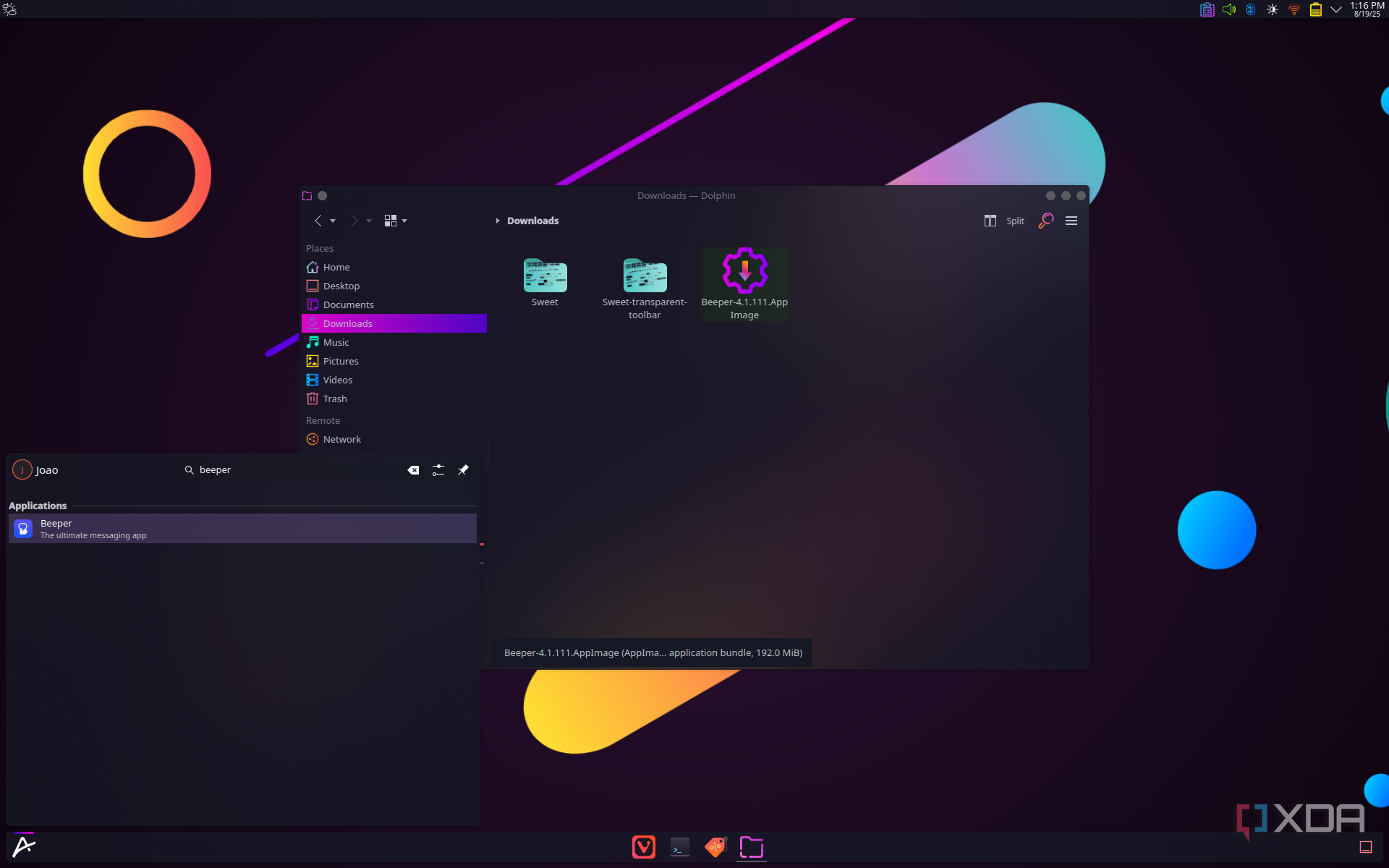Click the Joao user avatar in launcher
This screenshot has width=1389, height=868.
pyautogui.click(x=22, y=469)
